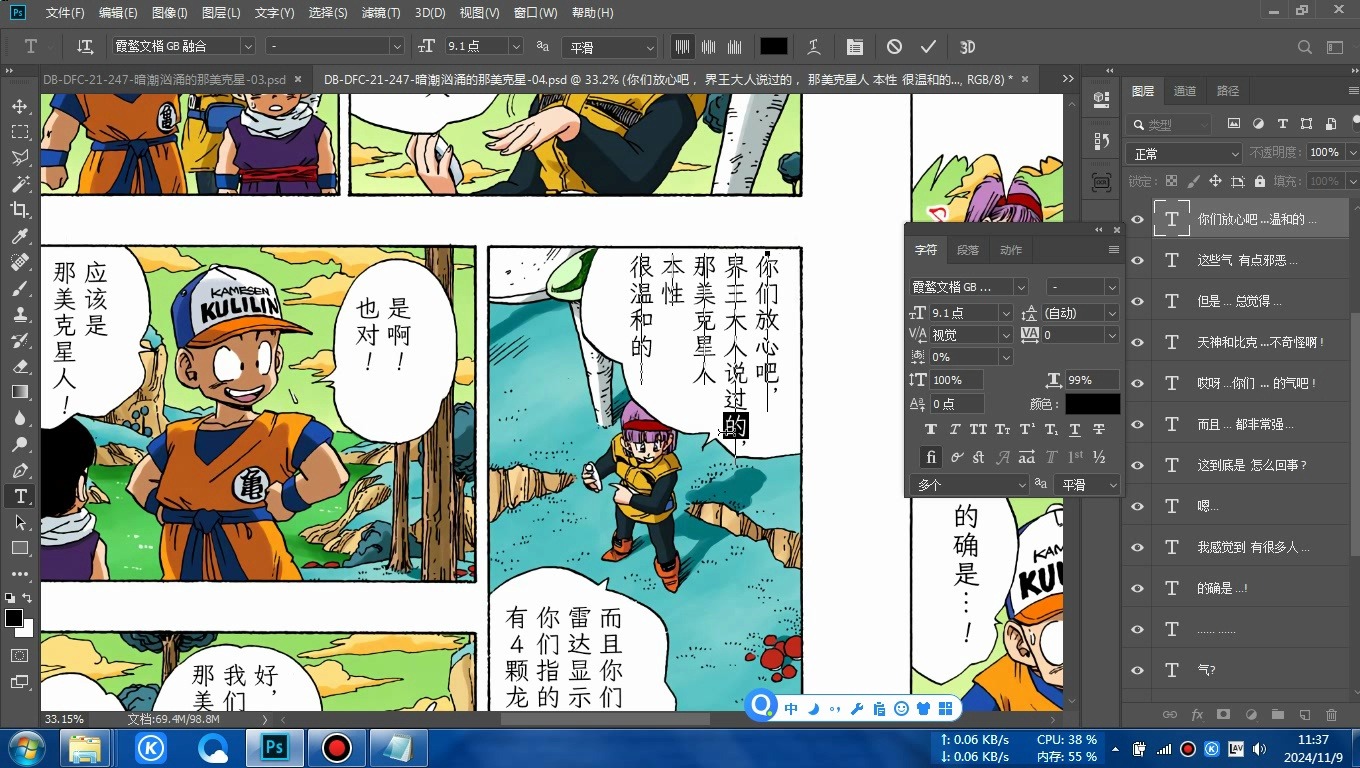
Task: Click 颜色 swatch in Character panel
Action: pyautogui.click(x=1092, y=404)
